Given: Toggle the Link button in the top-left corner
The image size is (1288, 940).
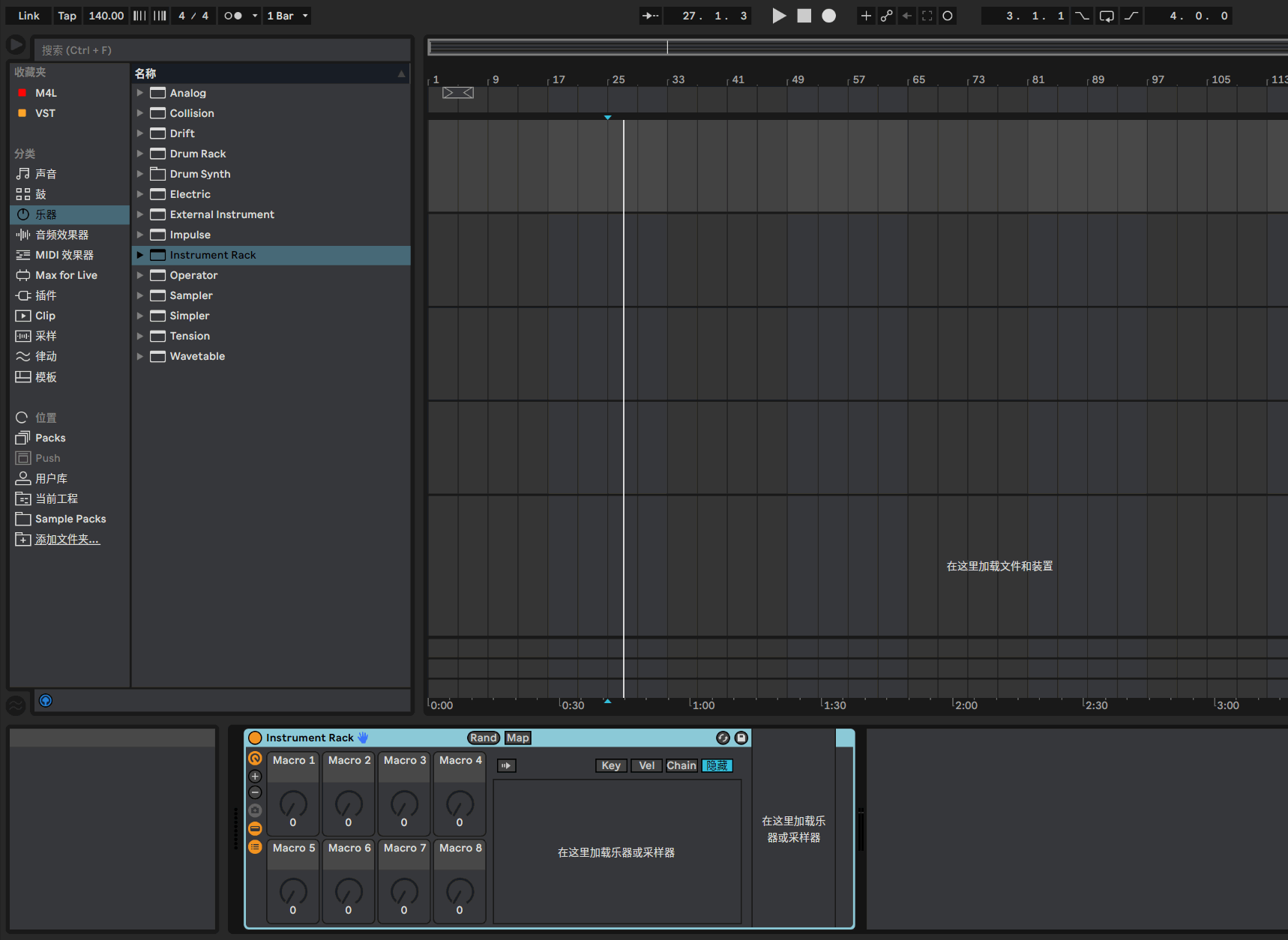Looking at the screenshot, I should point(28,15).
